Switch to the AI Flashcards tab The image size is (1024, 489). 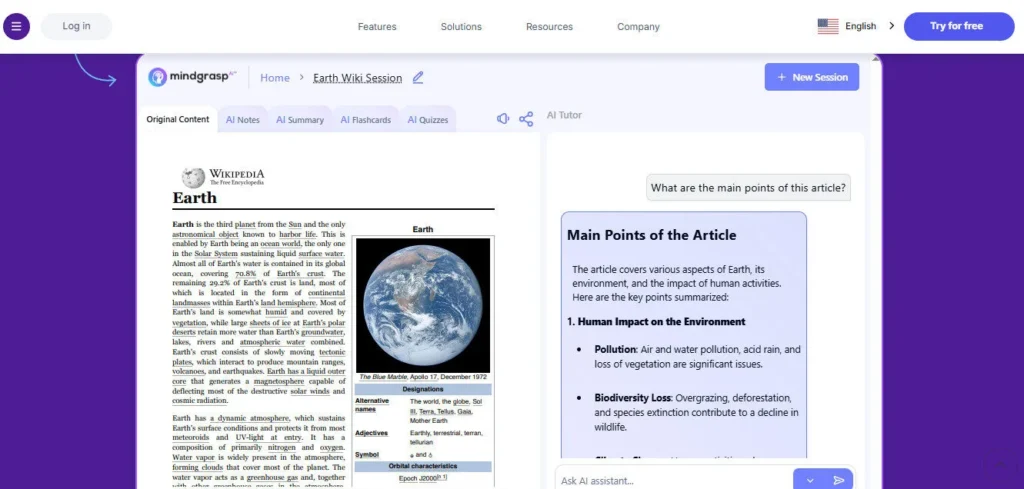[365, 120]
